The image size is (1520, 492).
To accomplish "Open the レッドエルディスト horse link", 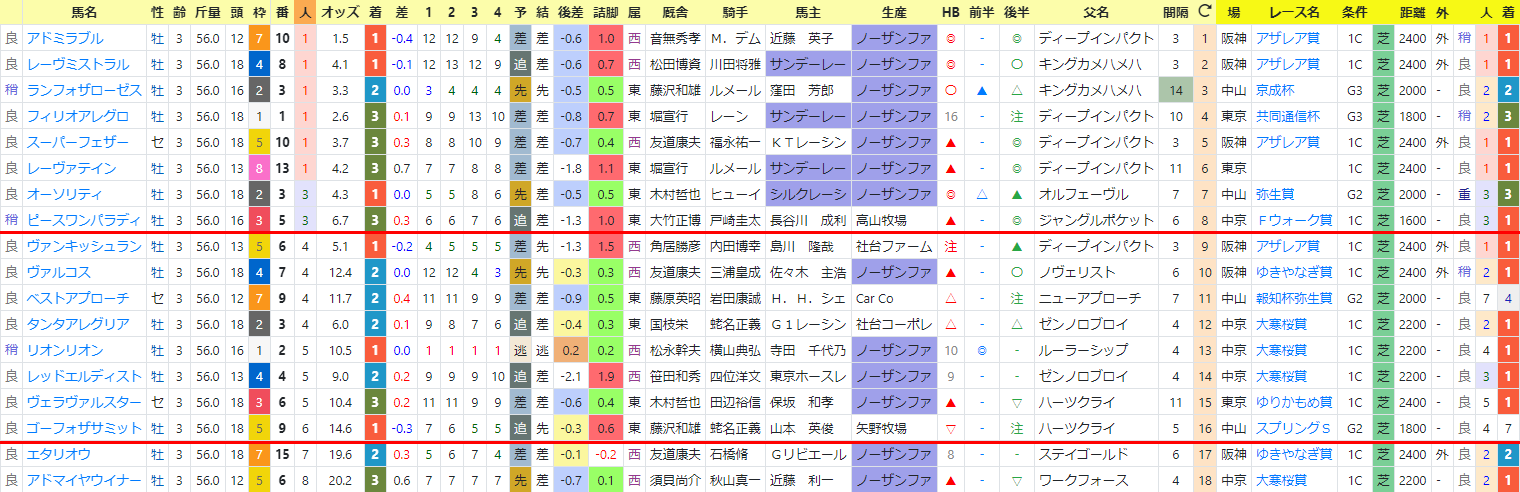I will (x=85, y=377).
